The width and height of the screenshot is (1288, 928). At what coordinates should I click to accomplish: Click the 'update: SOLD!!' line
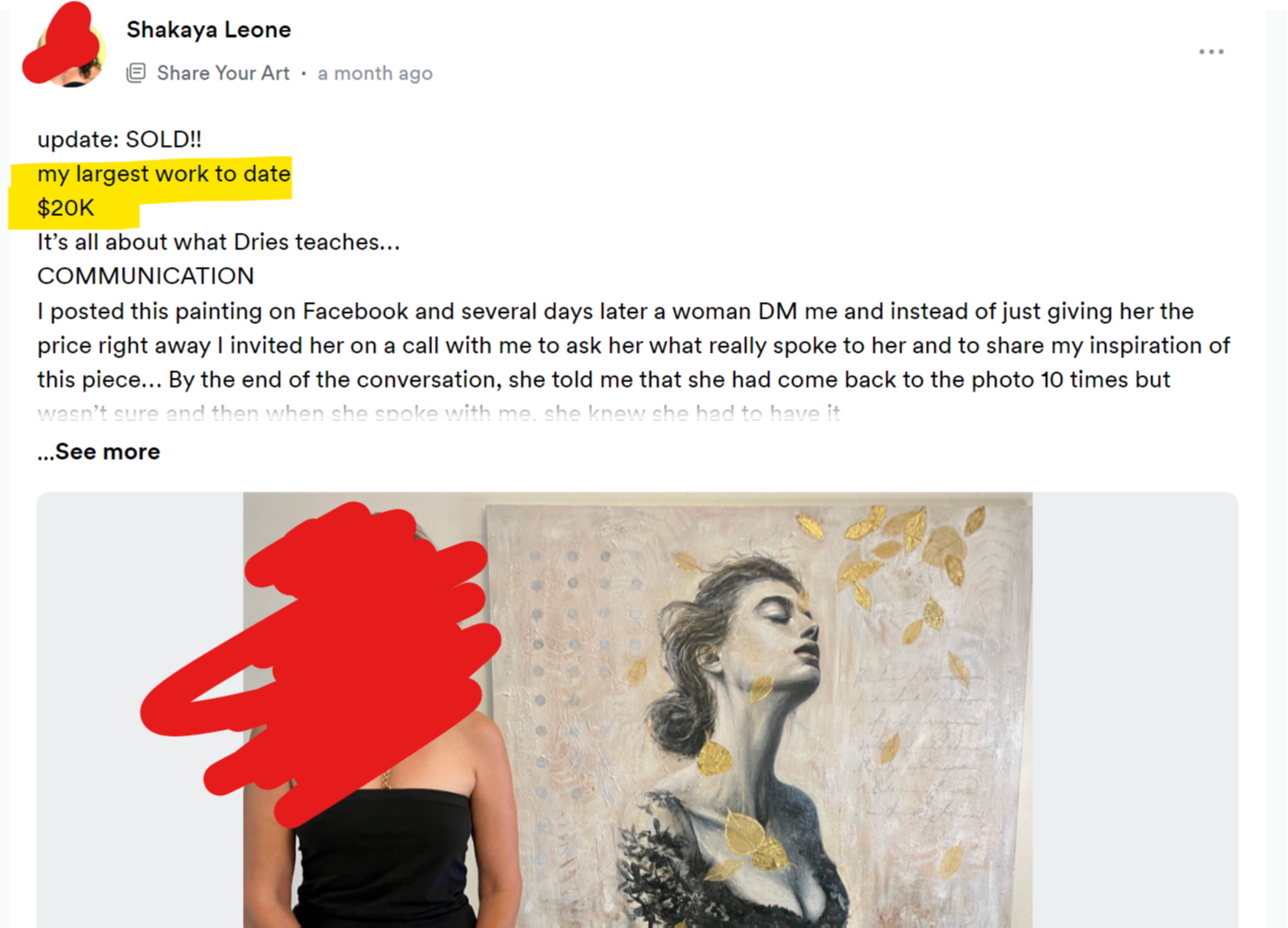tap(119, 139)
